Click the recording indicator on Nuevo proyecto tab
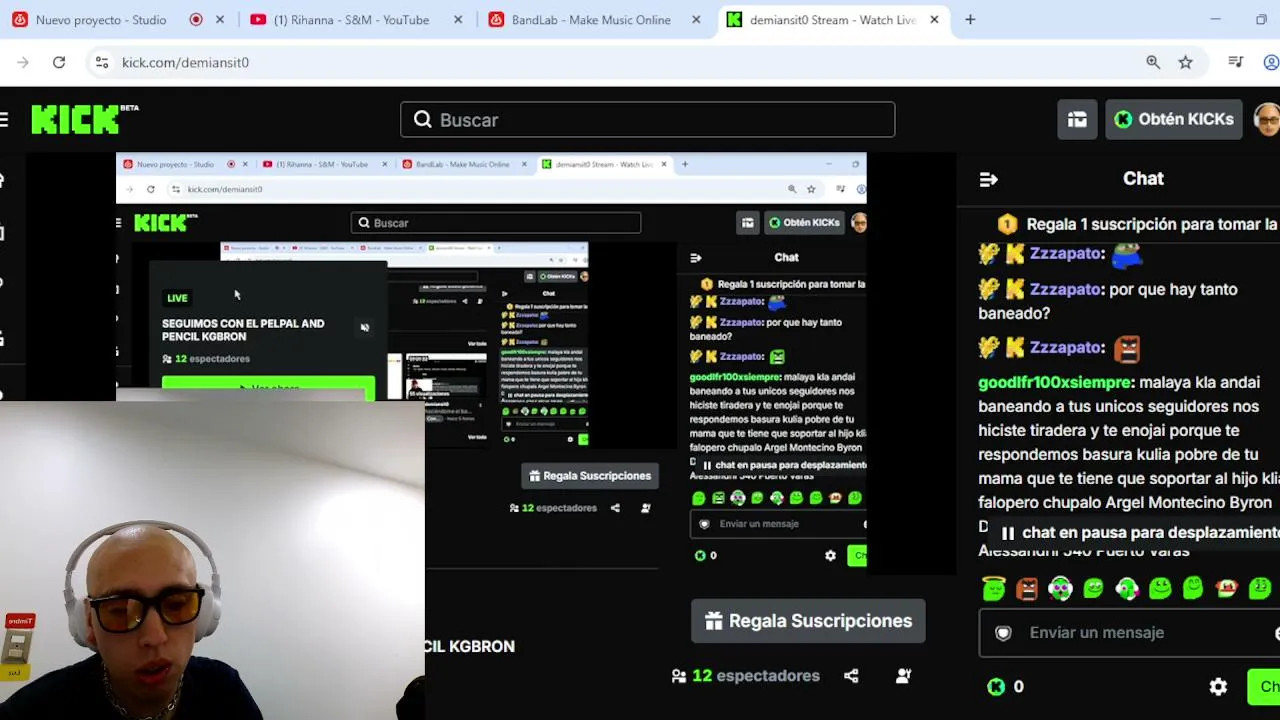Viewport: 1280px width, 720px height. click(x=196, y=20)
